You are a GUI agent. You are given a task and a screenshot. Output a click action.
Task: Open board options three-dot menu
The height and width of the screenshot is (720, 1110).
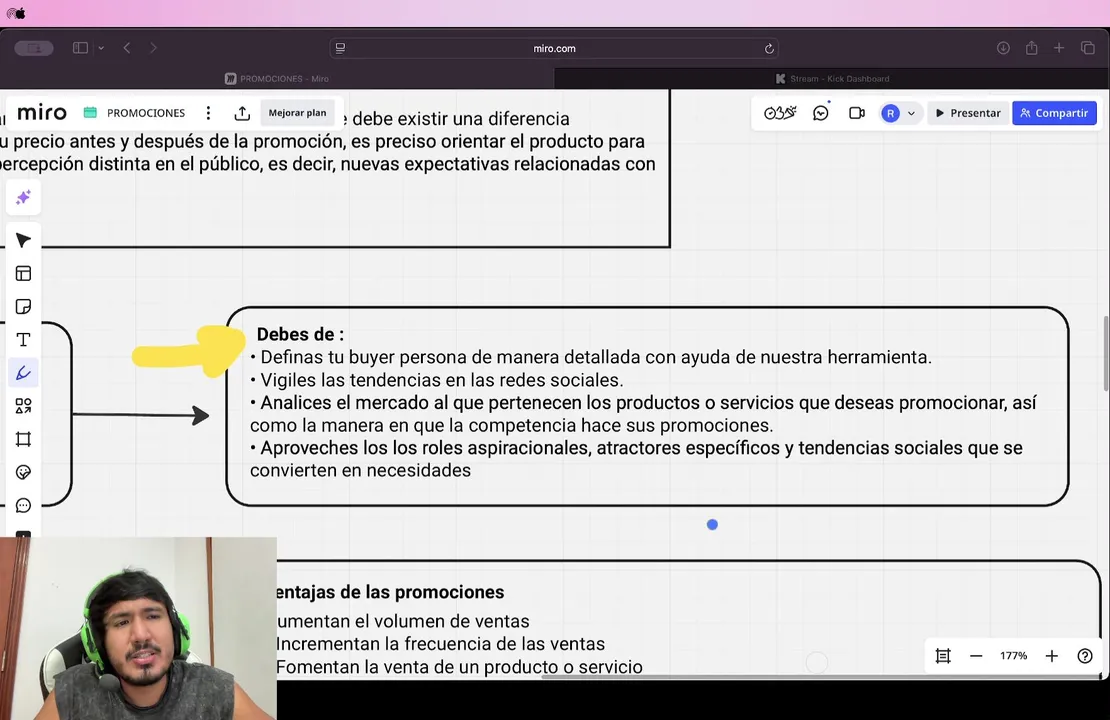(x=208, y=113)
